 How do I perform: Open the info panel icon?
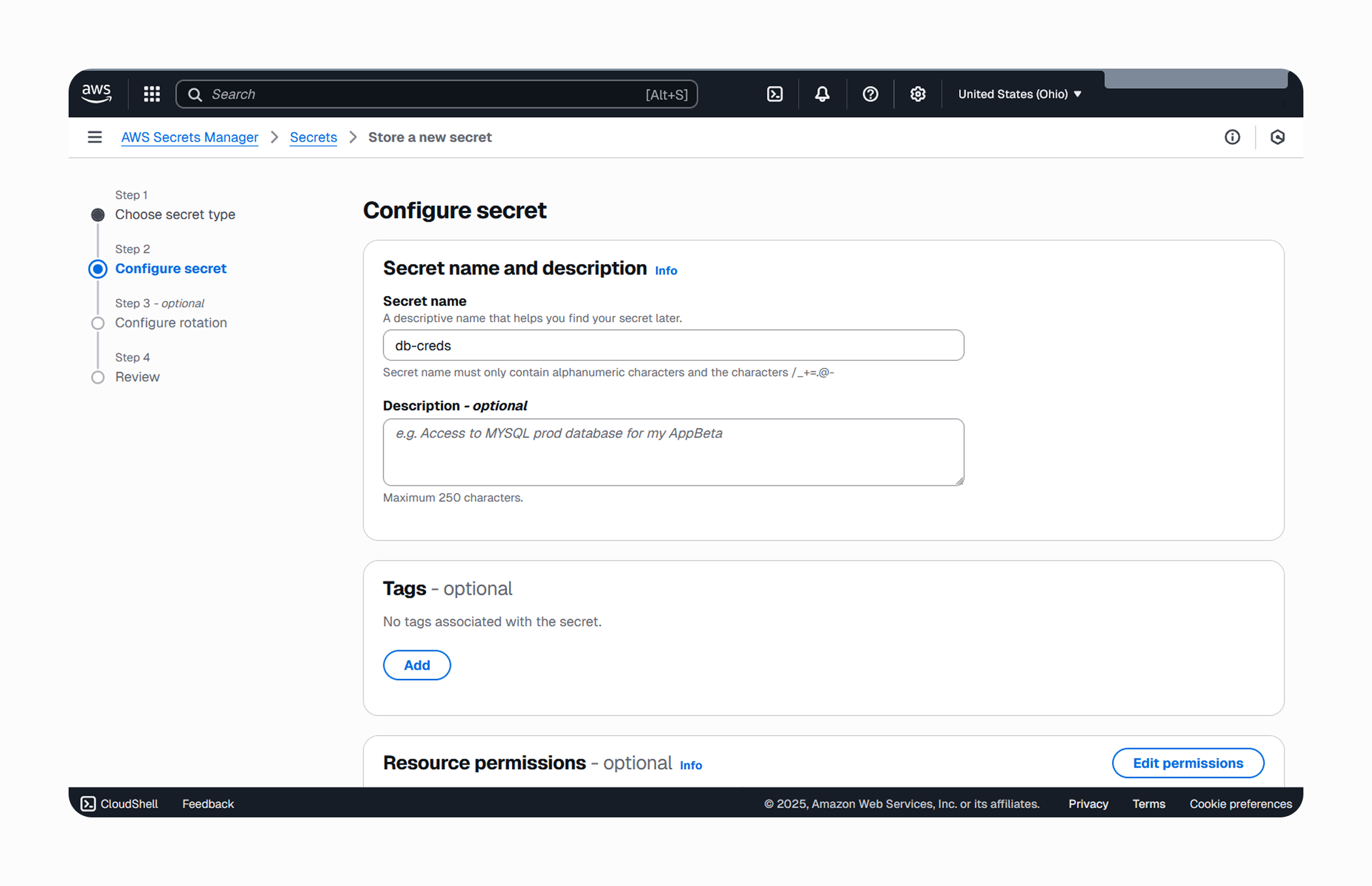click(x=1232, y=137)
